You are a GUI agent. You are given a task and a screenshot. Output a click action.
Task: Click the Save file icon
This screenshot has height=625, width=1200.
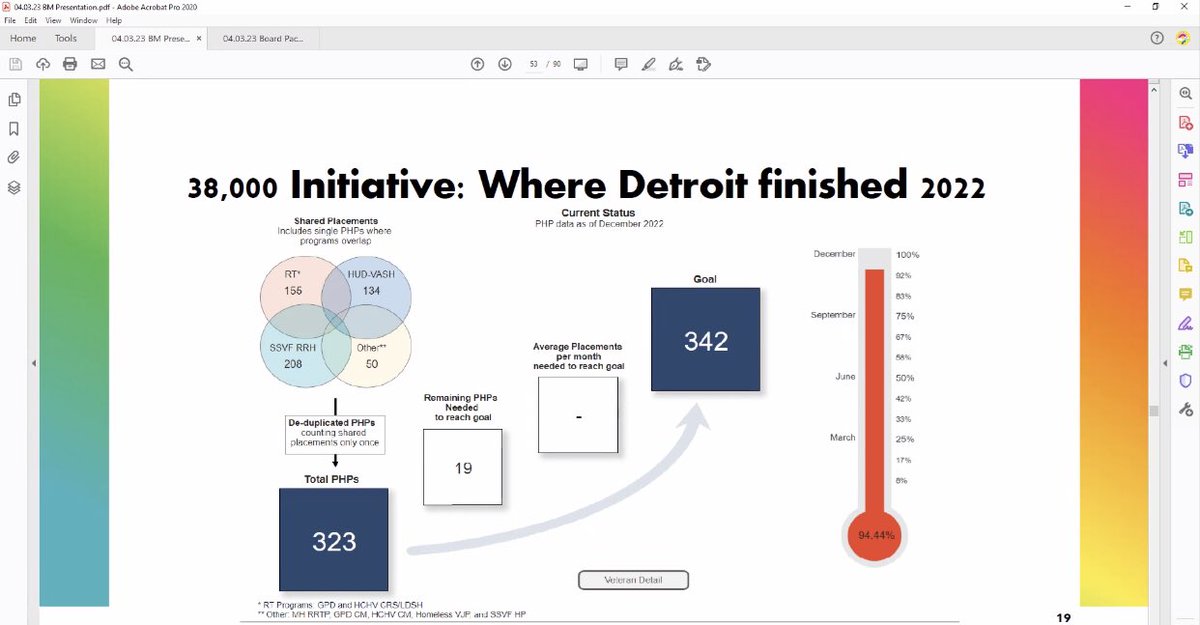coord(15,64)
